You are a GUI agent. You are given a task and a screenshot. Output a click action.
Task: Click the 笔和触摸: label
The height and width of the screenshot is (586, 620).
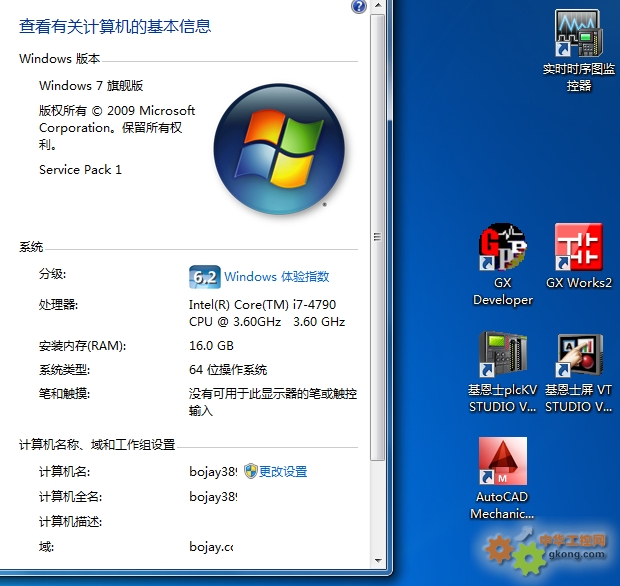pyautogui.click(x=64, y=394)
